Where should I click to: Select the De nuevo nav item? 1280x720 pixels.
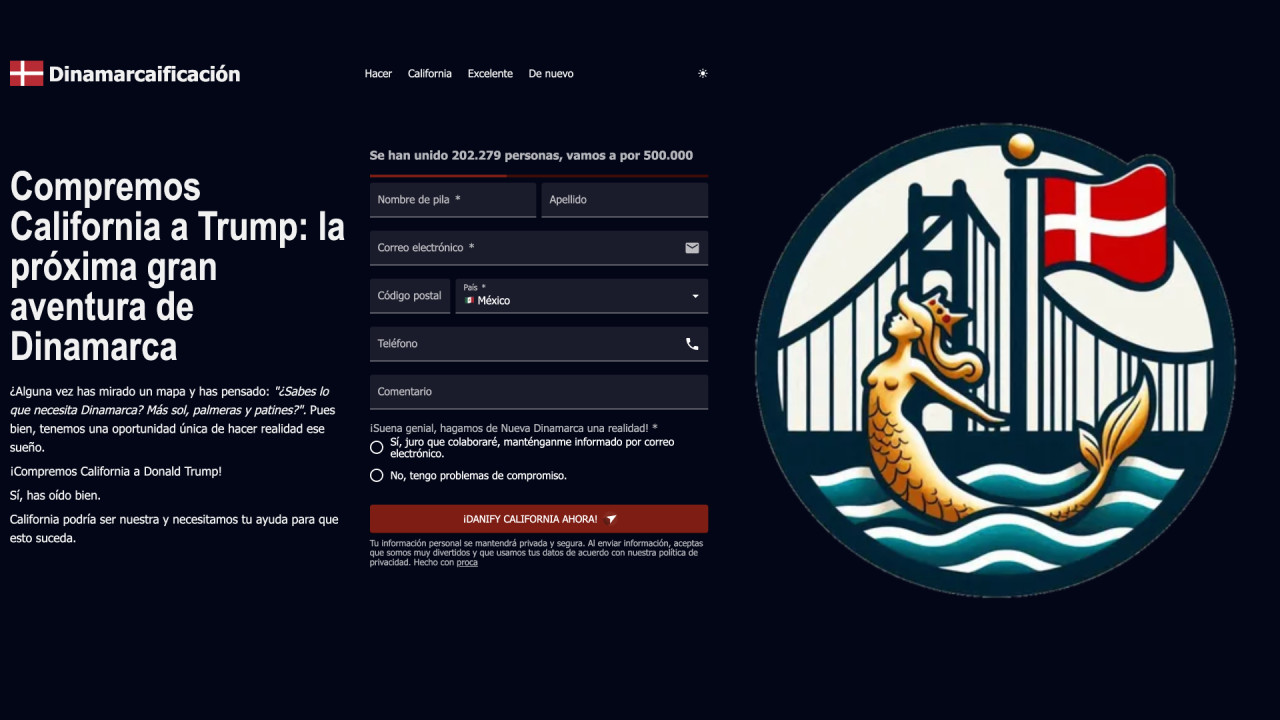[551, 74]
